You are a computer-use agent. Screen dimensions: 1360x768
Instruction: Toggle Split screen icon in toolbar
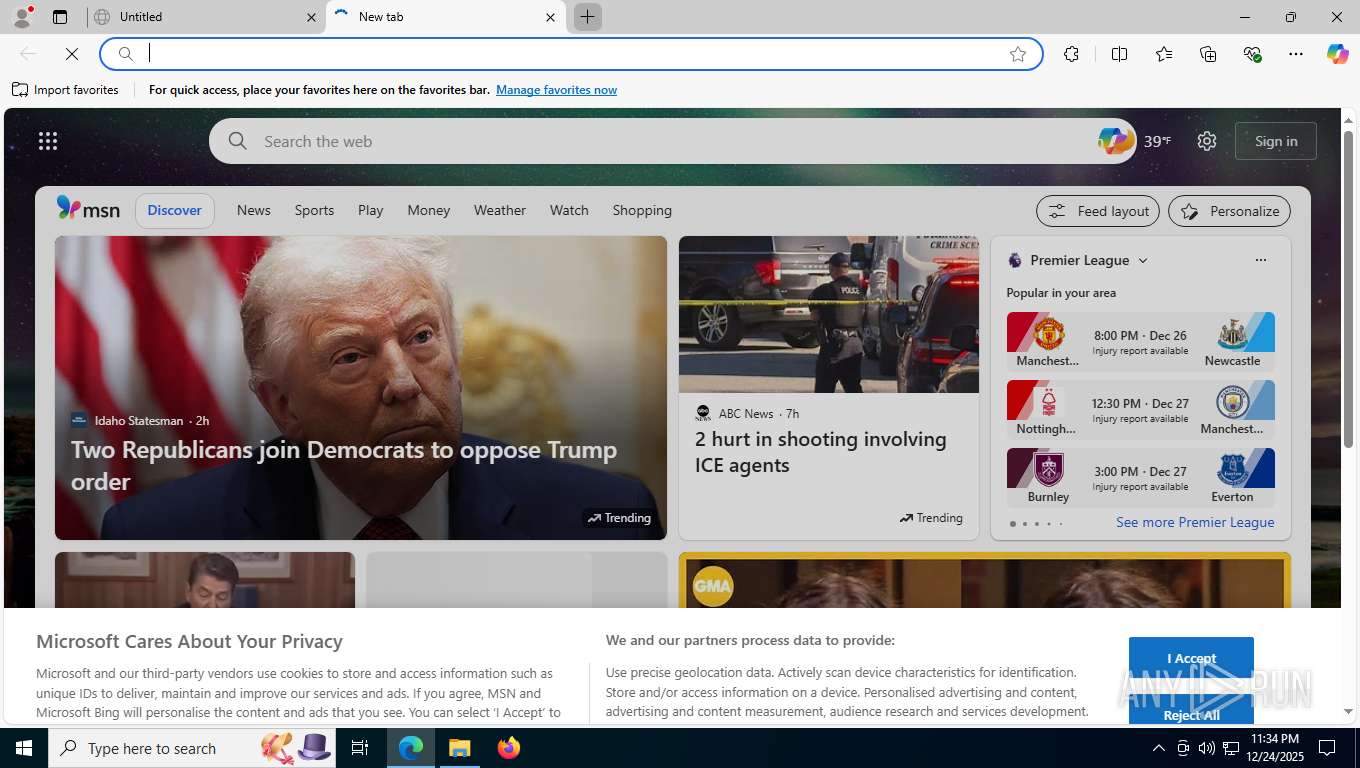pyautogui.click(x=1120, y=54)
